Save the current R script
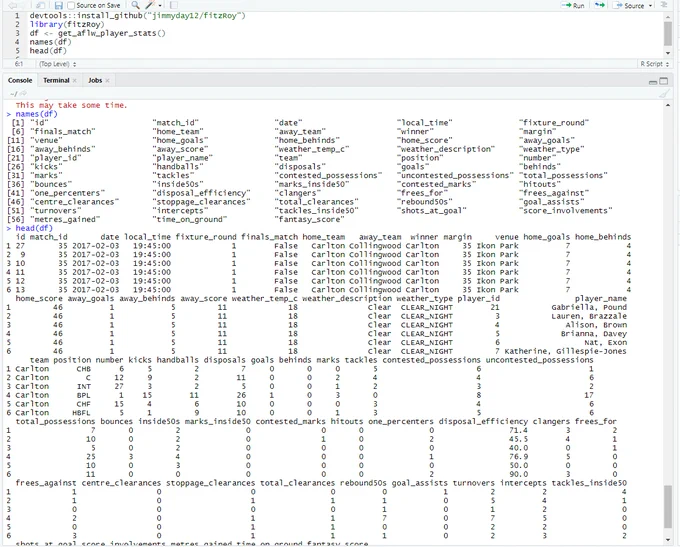680x547 pixels. (59, 5)
